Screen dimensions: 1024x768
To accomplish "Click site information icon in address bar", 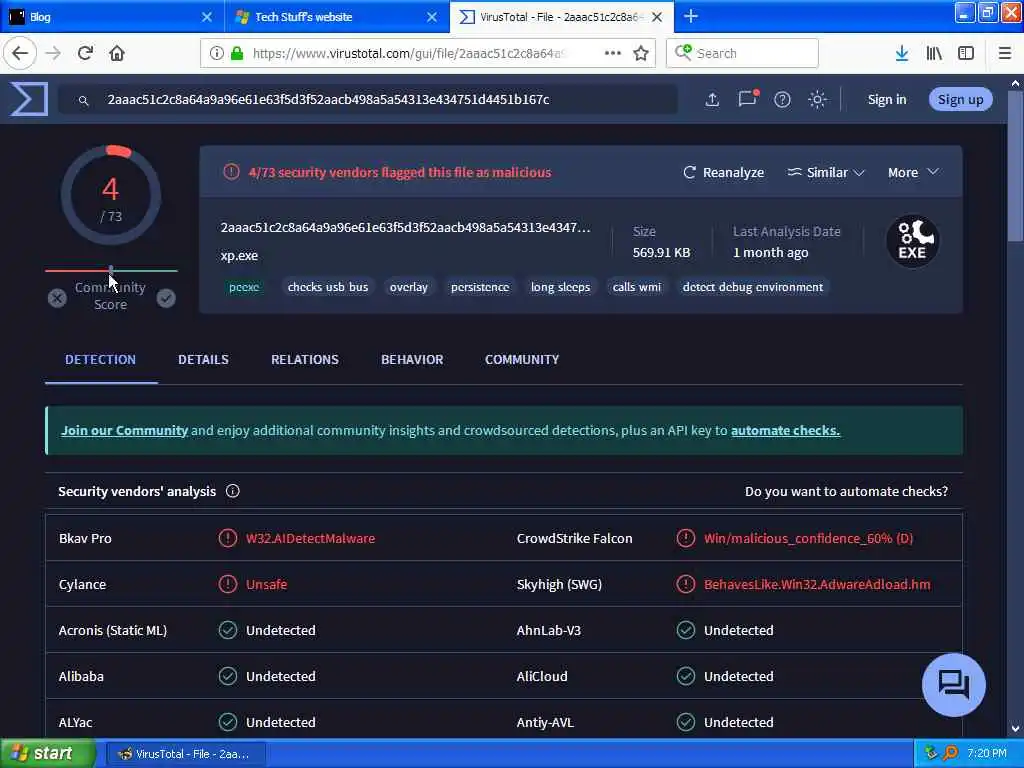I will coord(216,53).
